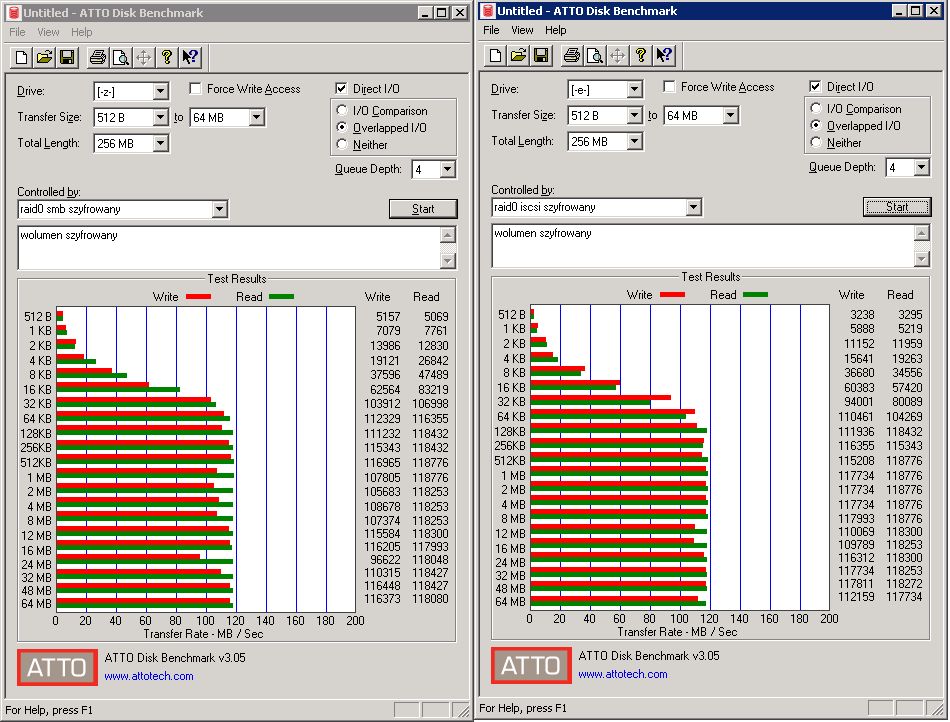Open Print Preview in left window toolbar
Image resolution: width=950 pixels, height=722 pixels.
coord(121,57)
